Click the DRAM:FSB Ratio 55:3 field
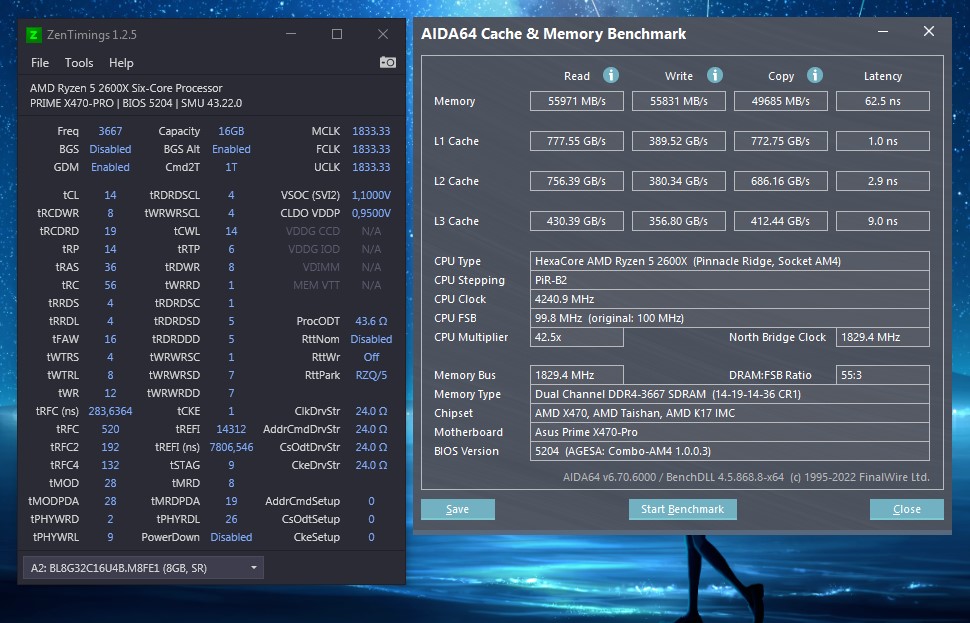The image size is (970, 623). pos(883,375)
